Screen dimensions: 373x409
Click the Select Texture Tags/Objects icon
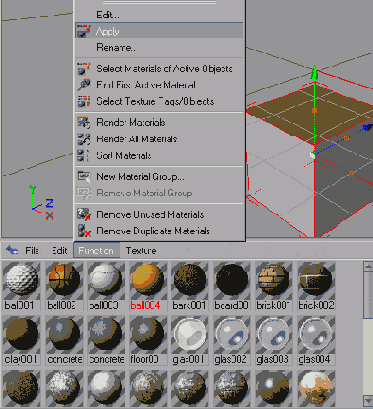pos(84,101)
